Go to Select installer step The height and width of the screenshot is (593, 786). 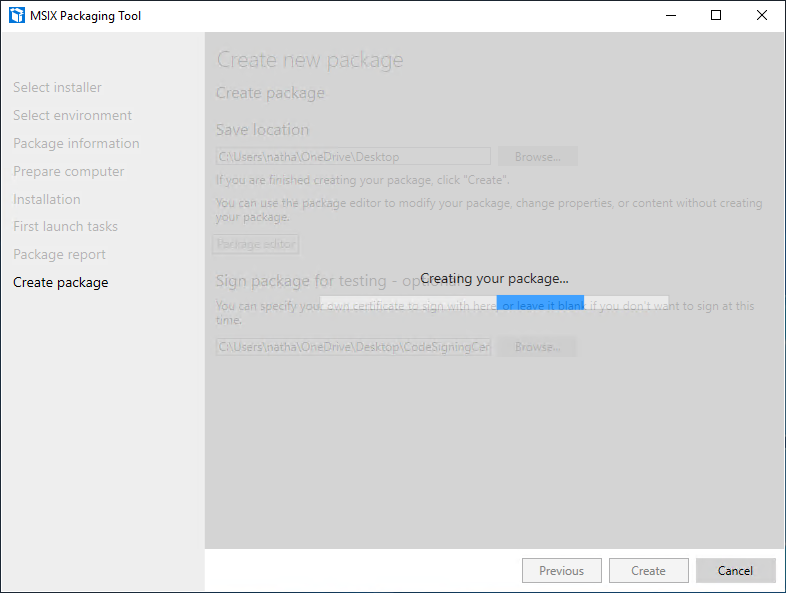coord(57,87)
